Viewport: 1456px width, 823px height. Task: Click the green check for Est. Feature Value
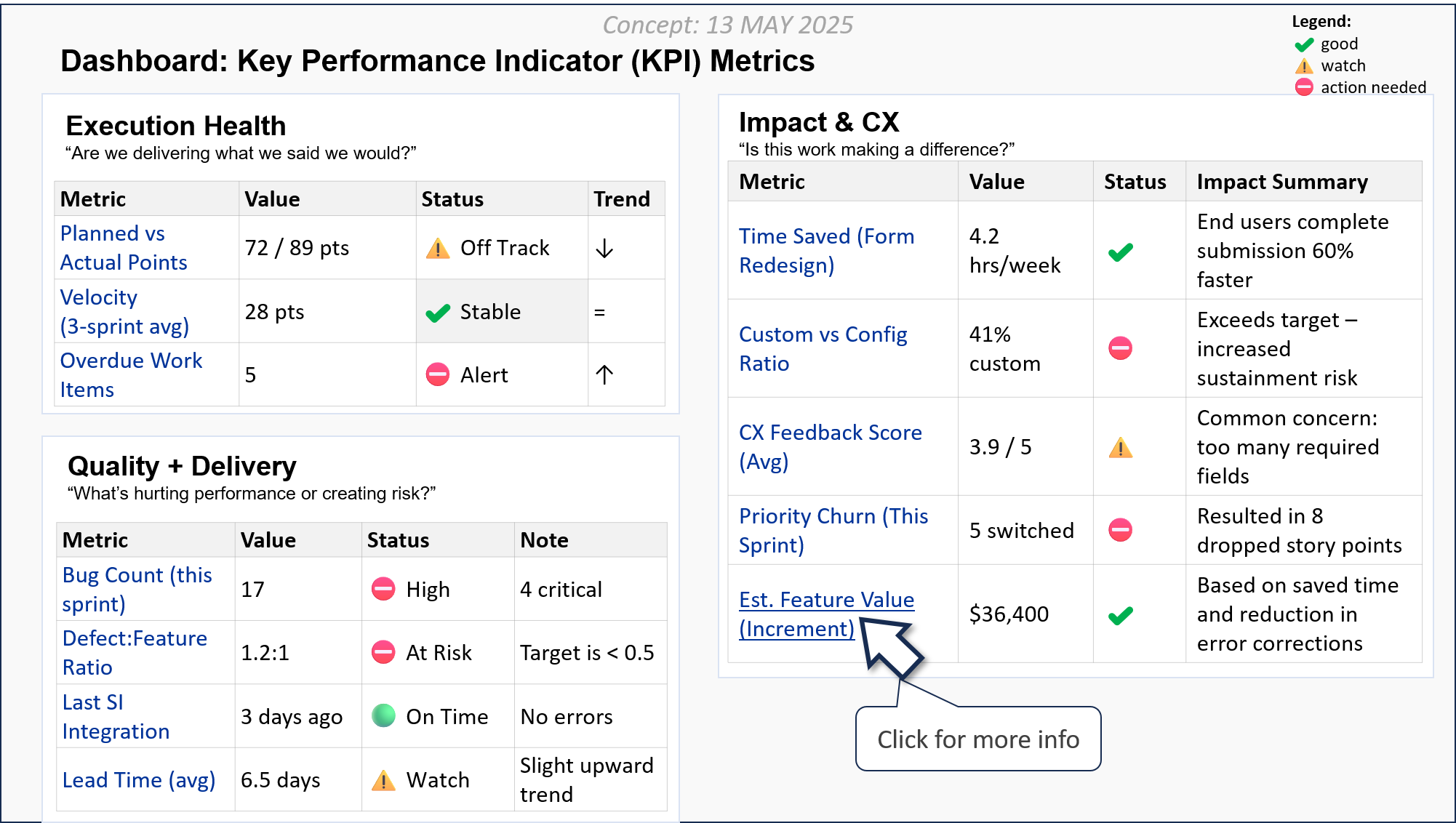click(x=1120, y=616)
